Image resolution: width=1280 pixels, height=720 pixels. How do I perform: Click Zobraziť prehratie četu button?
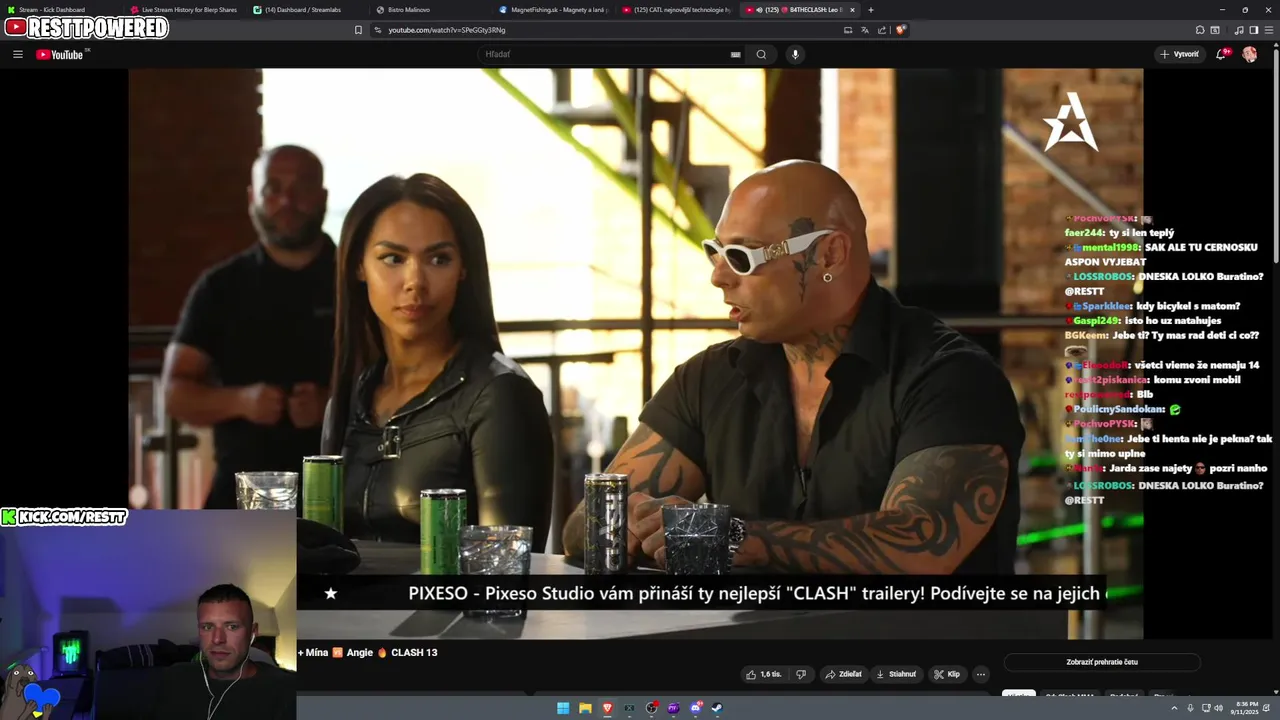(1102, 662)
